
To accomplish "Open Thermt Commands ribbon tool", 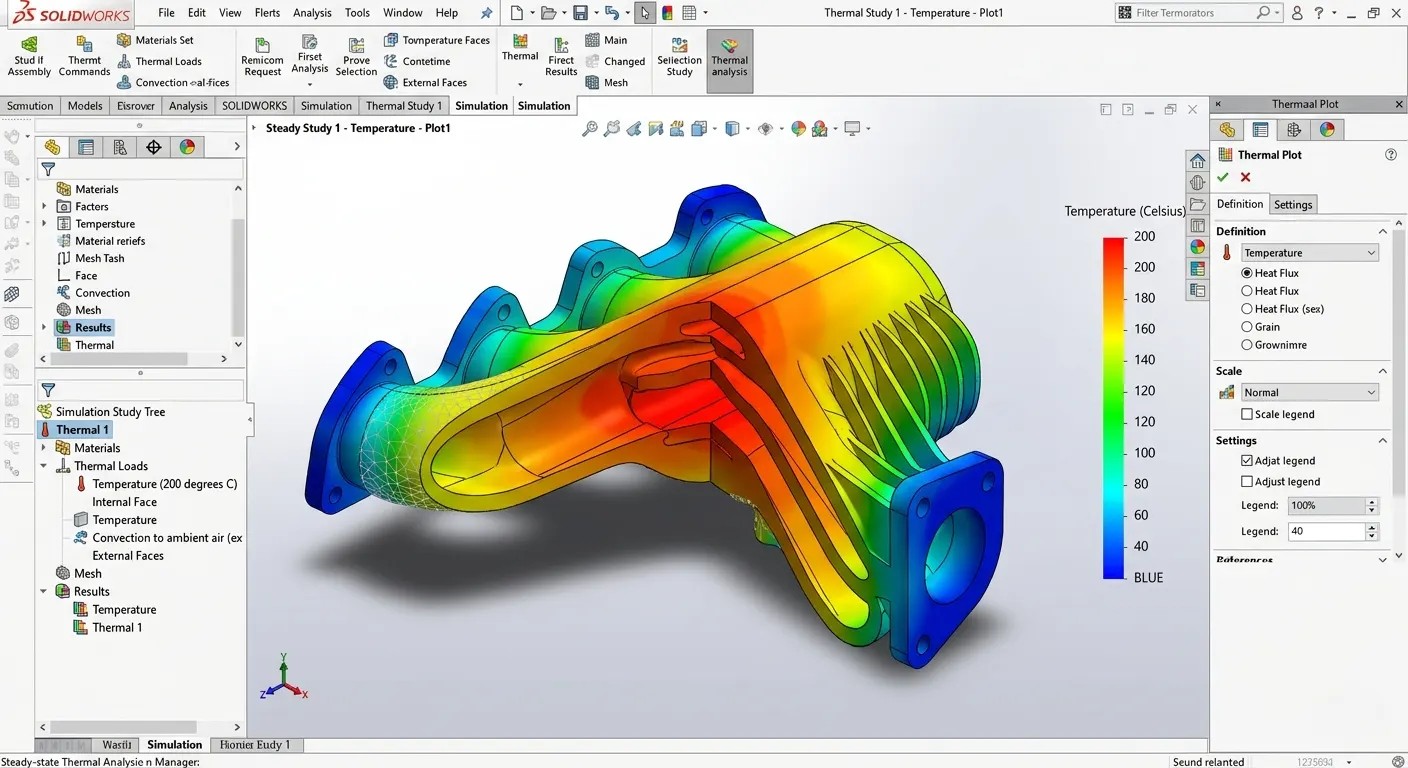I will pyautogui.click(x=84, y=56).
